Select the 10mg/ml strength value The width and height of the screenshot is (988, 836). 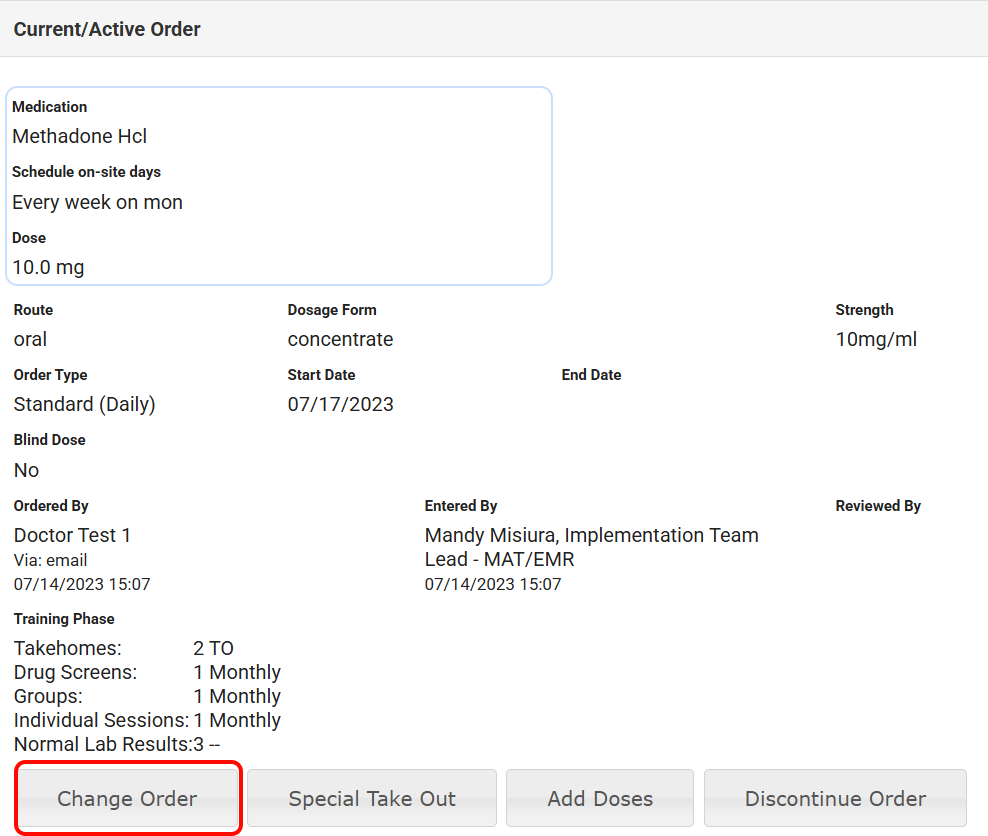(x=876, y=339)
